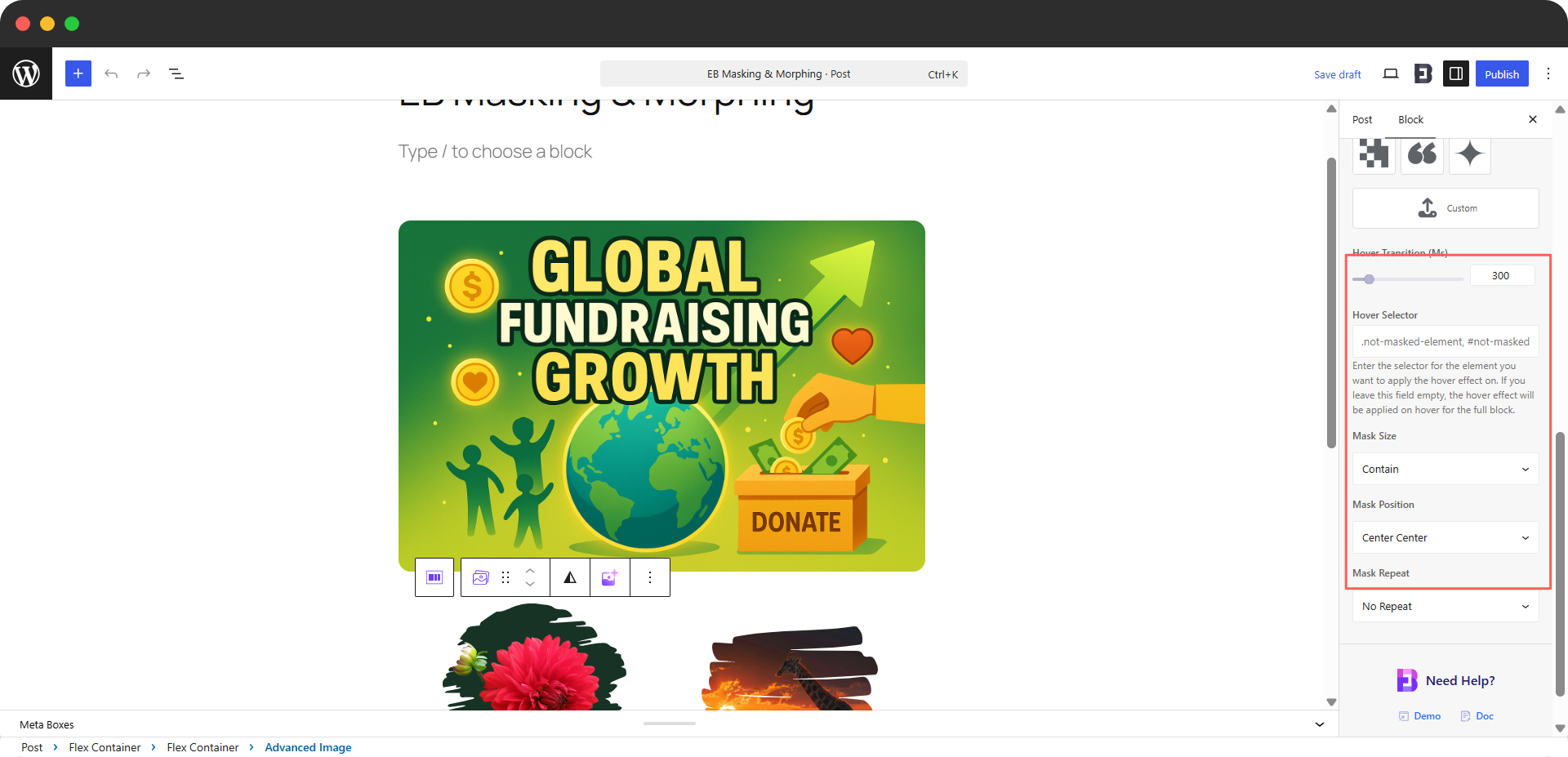Open the device preview laptop icon
Screen dimensions: 1568x757
(1391, 73)
